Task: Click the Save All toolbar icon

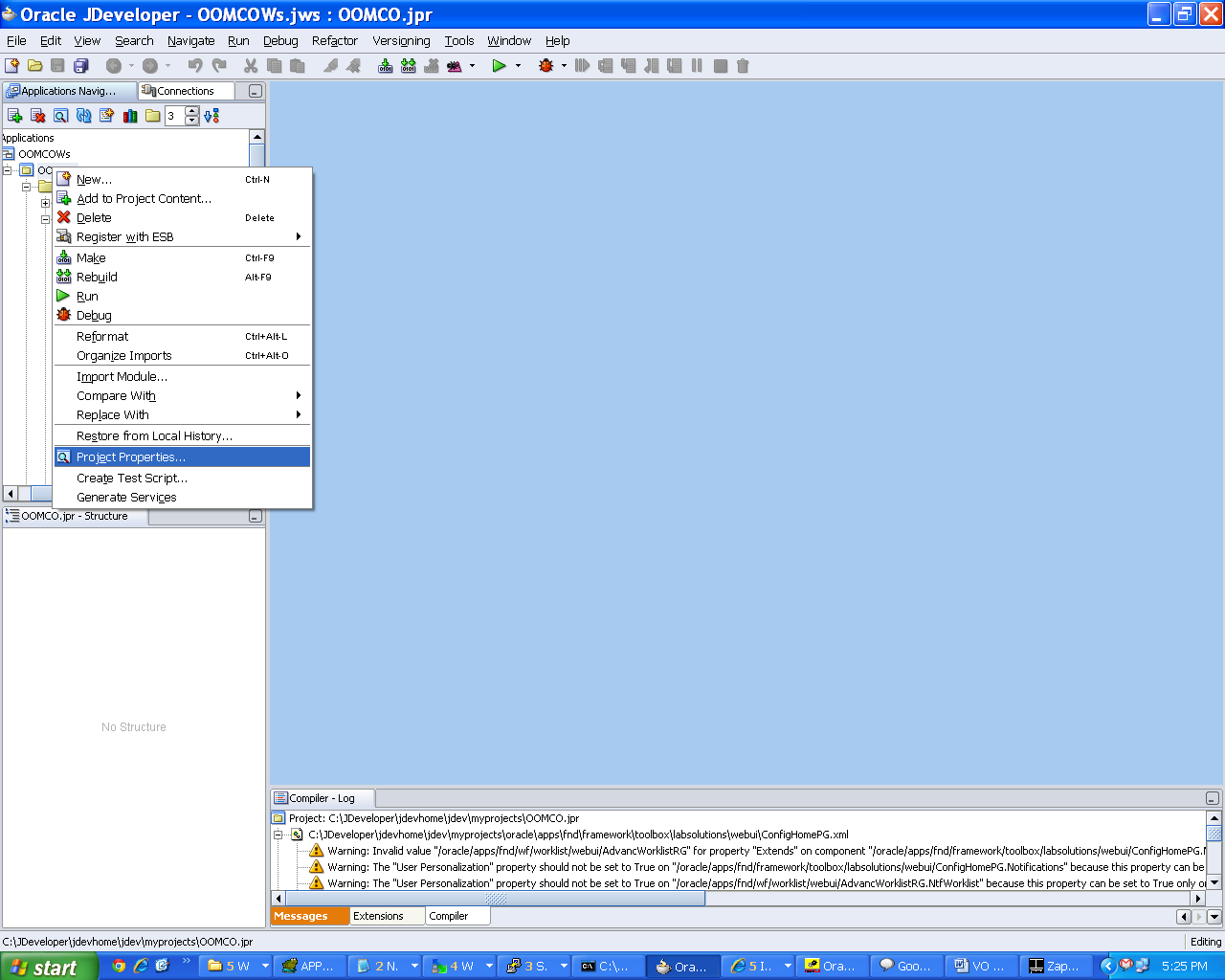Action: pos(80,66)
